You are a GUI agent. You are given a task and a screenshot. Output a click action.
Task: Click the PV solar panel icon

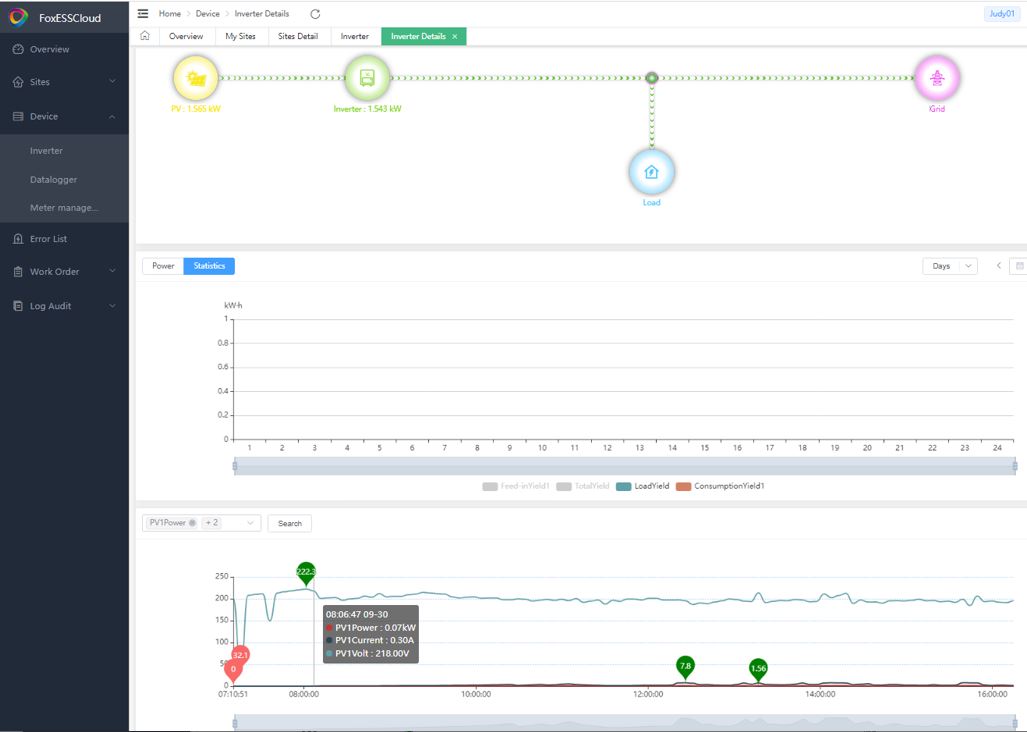click(197, 78)
